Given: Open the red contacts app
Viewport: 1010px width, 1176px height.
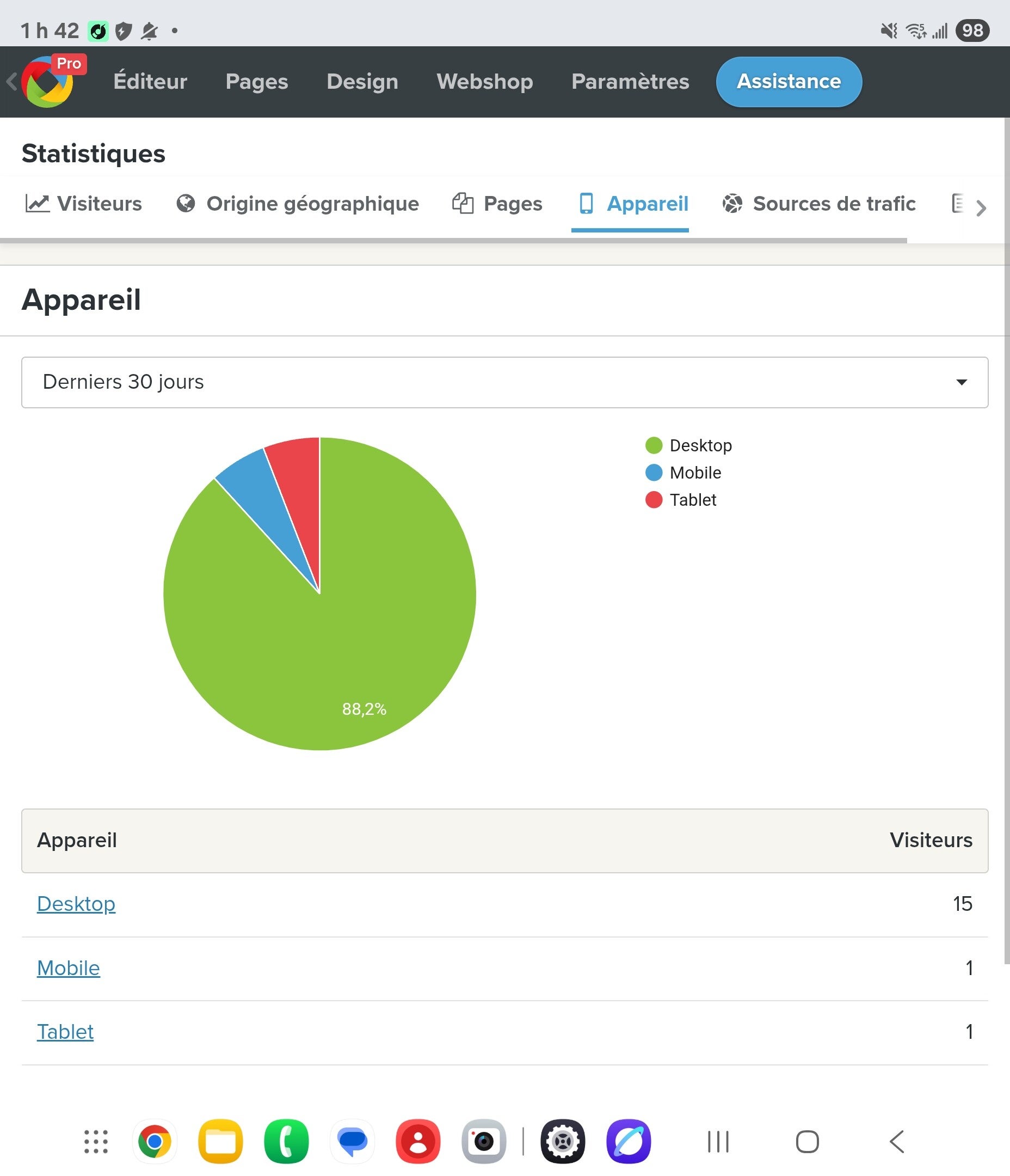Looking at the screenshot, I should (417, 1141).
